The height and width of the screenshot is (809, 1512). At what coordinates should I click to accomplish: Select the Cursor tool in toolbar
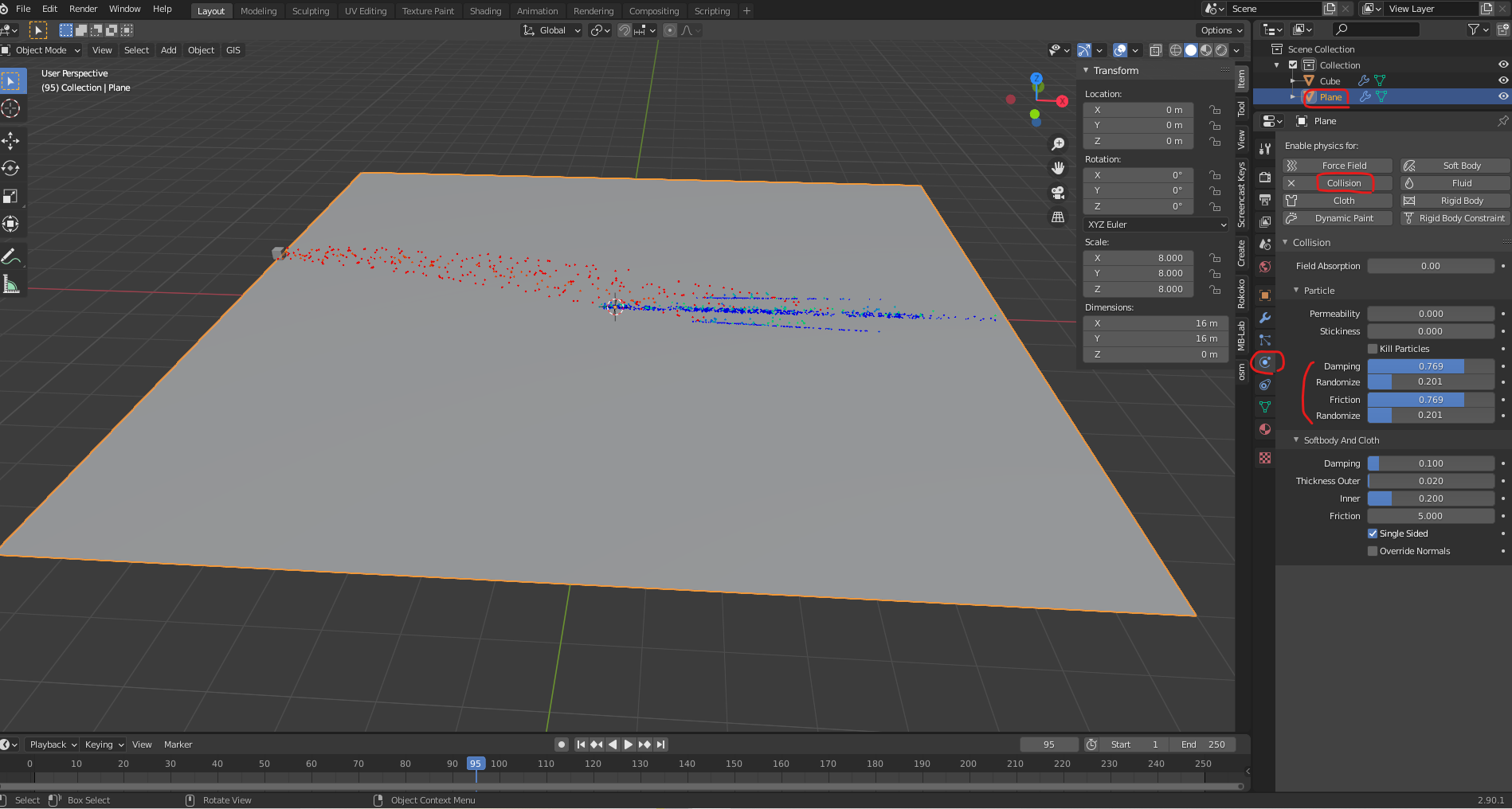pyautogui.click(x=11, y=108)
